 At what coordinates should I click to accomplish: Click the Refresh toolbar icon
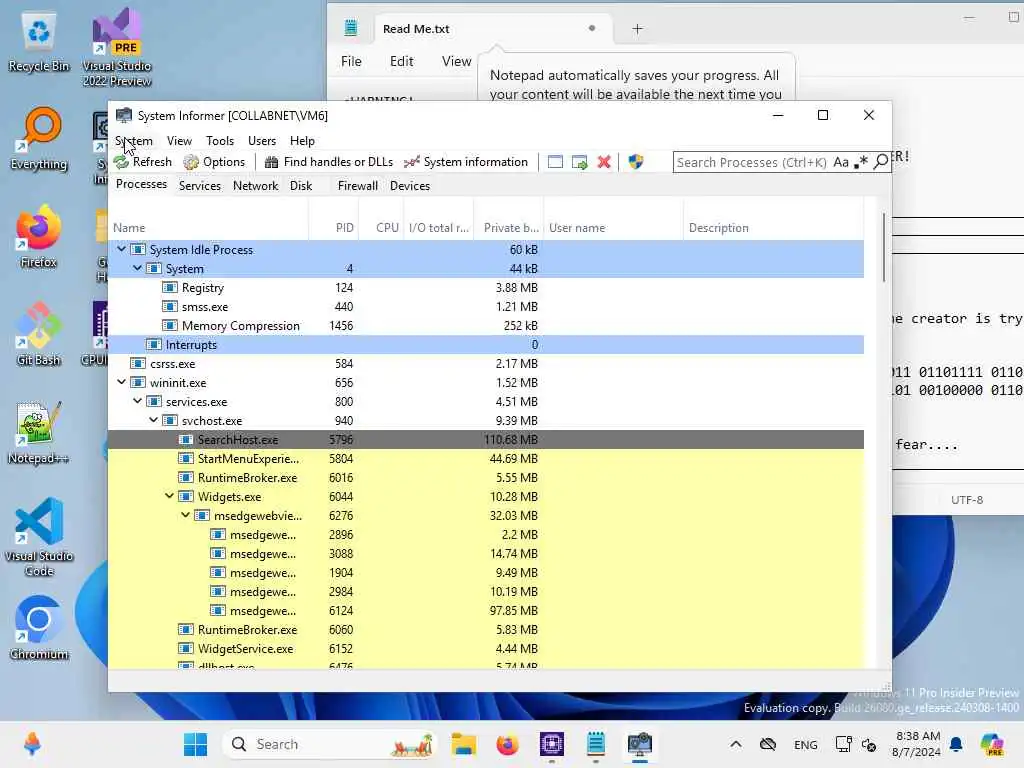coord(121,162)
